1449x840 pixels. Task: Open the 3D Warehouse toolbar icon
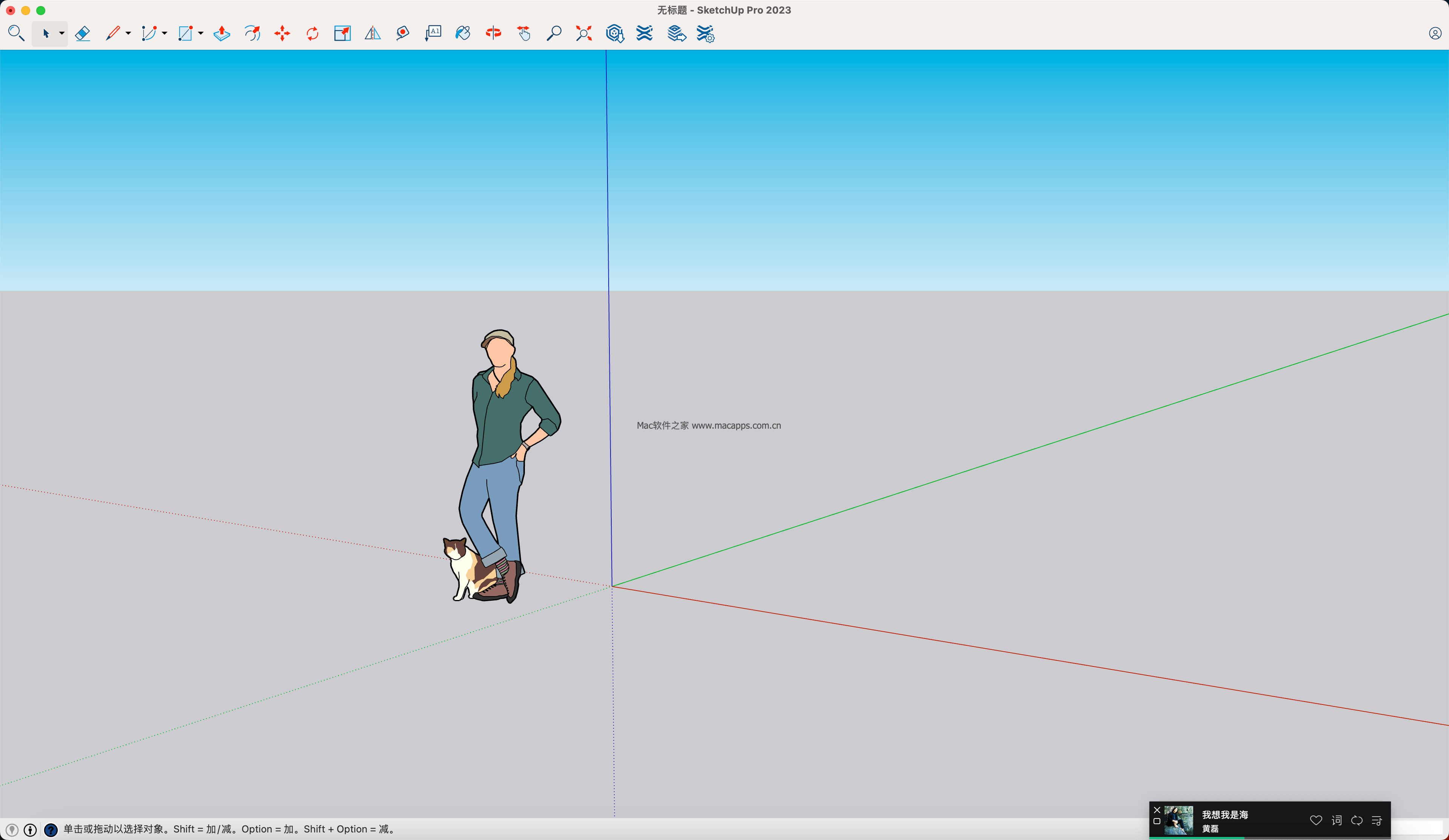[x=615, y=33]
